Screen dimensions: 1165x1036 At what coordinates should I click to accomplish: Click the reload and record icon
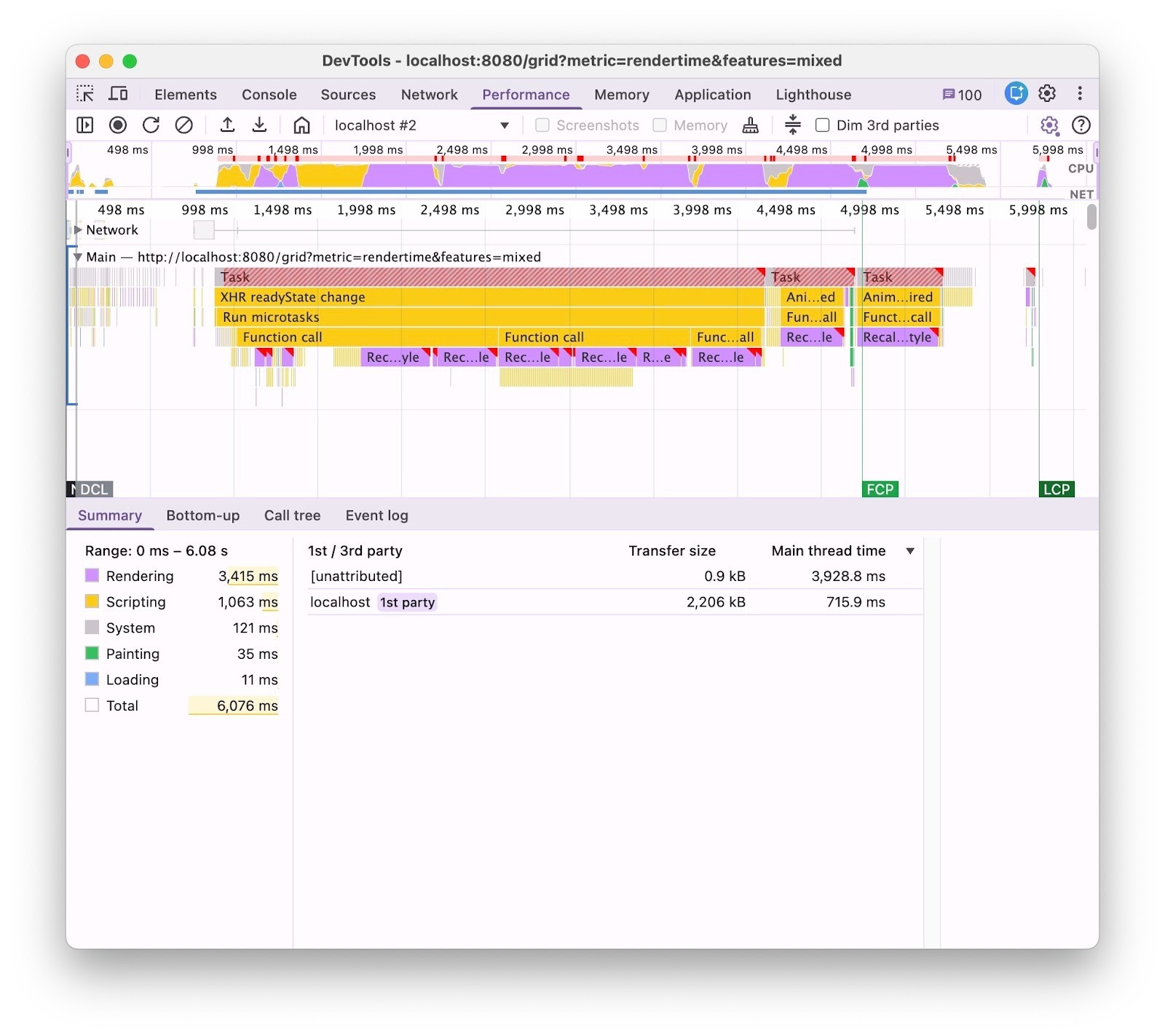click(151, 125)
